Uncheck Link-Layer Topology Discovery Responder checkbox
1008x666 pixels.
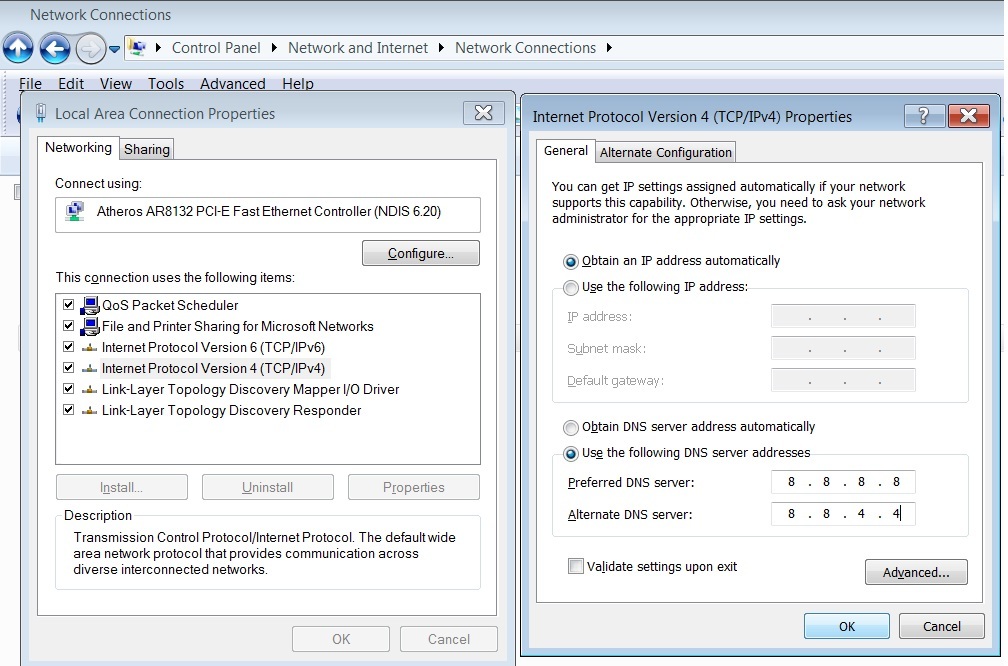pyautogui.click(x=69, y=410)
